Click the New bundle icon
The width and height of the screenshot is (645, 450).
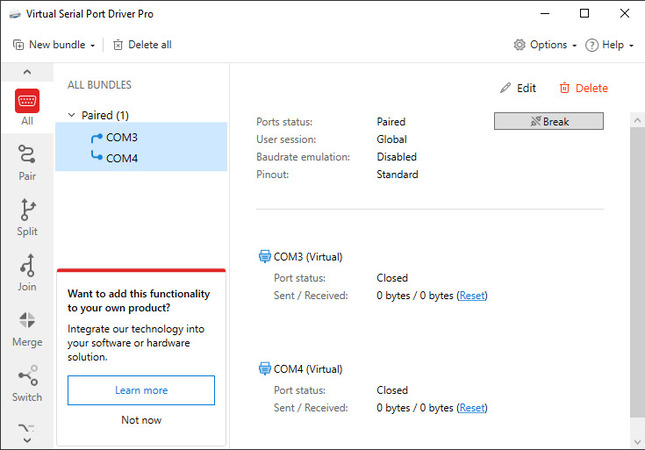tap(19, 44)
